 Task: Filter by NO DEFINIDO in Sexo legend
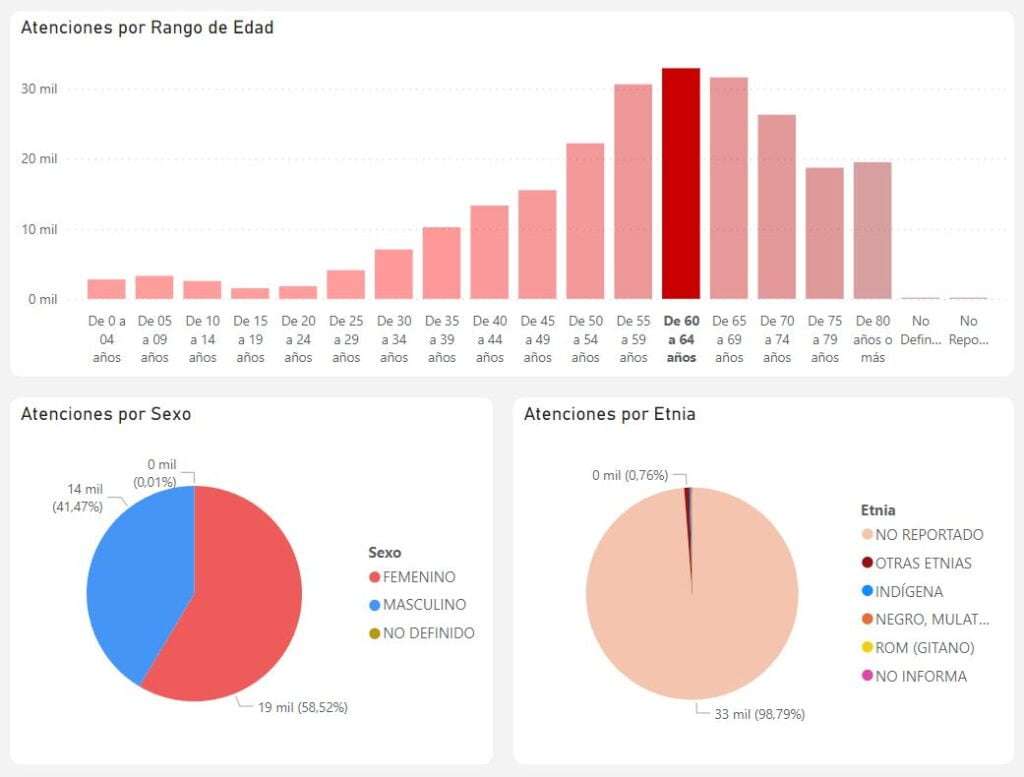click(x=428, y=633)
